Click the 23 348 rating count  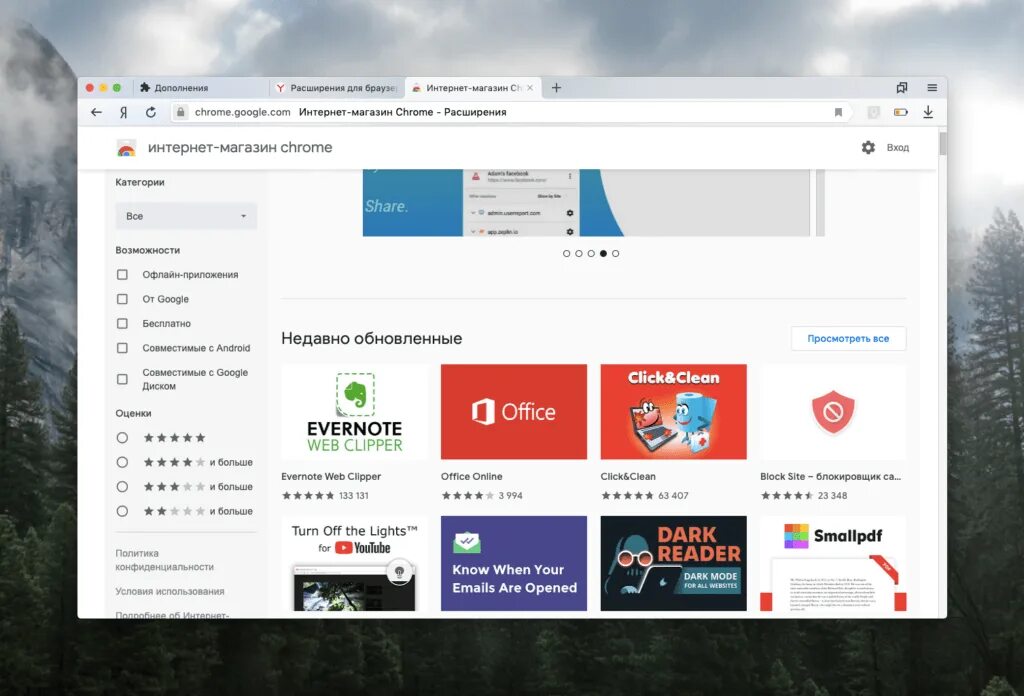pos(833,496)
